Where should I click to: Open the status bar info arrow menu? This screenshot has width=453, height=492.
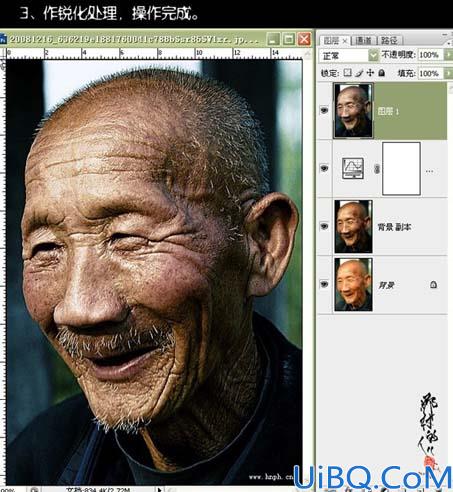coord(159,490)
